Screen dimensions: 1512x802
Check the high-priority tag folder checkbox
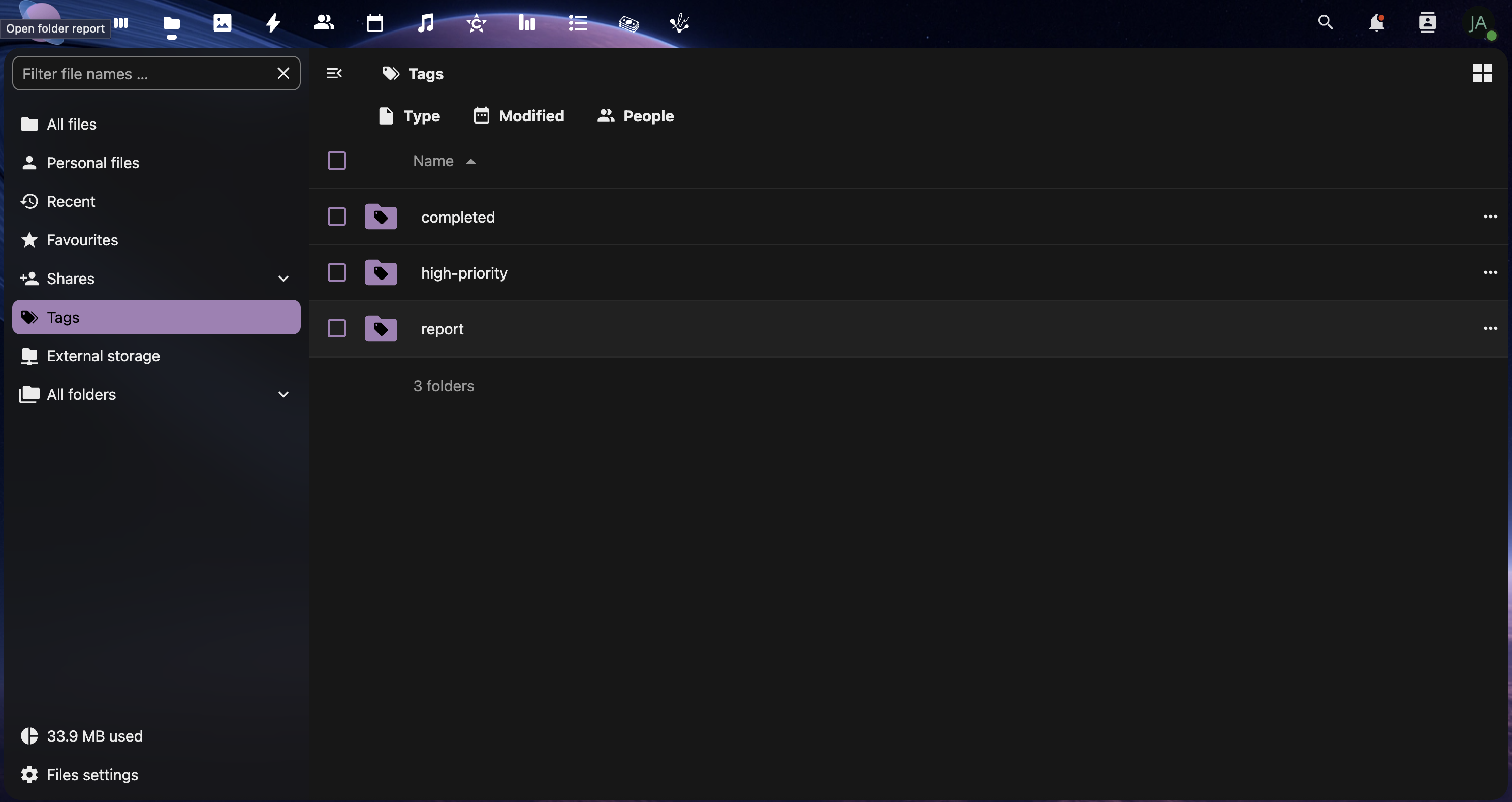point(336,272)
